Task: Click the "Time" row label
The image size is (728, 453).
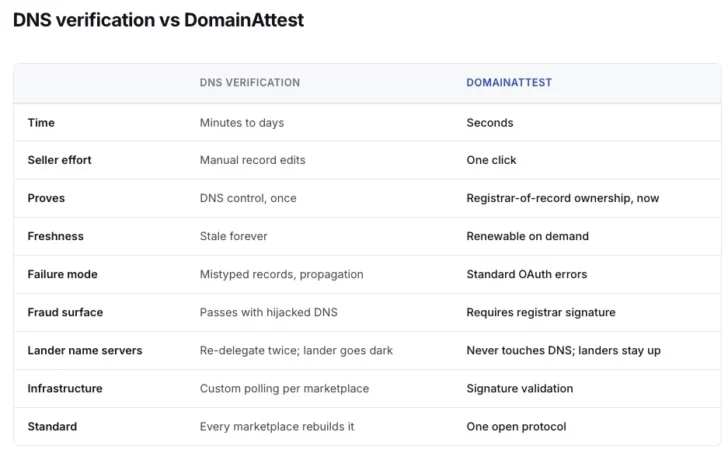Action: coord(41,123)
